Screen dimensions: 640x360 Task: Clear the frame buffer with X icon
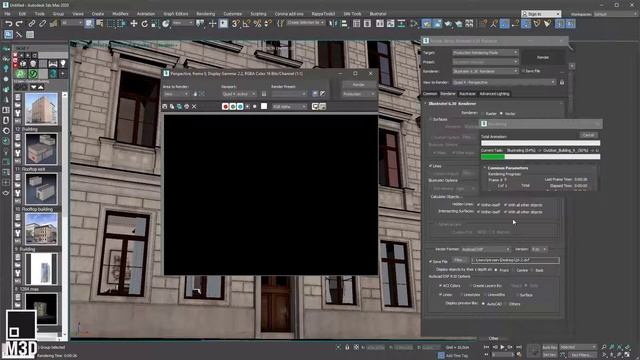tap(194, 107)
